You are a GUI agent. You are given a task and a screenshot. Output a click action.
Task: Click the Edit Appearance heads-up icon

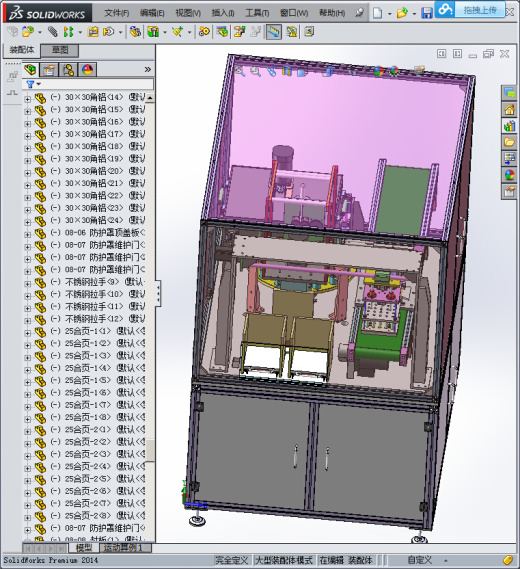pyautogui.click(x=378, y=71)
